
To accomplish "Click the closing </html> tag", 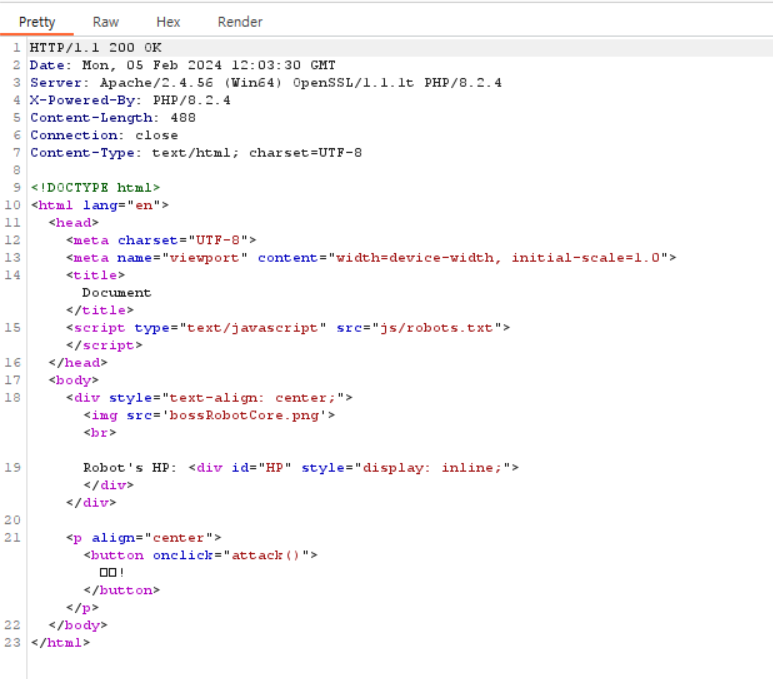I will 60,643.
